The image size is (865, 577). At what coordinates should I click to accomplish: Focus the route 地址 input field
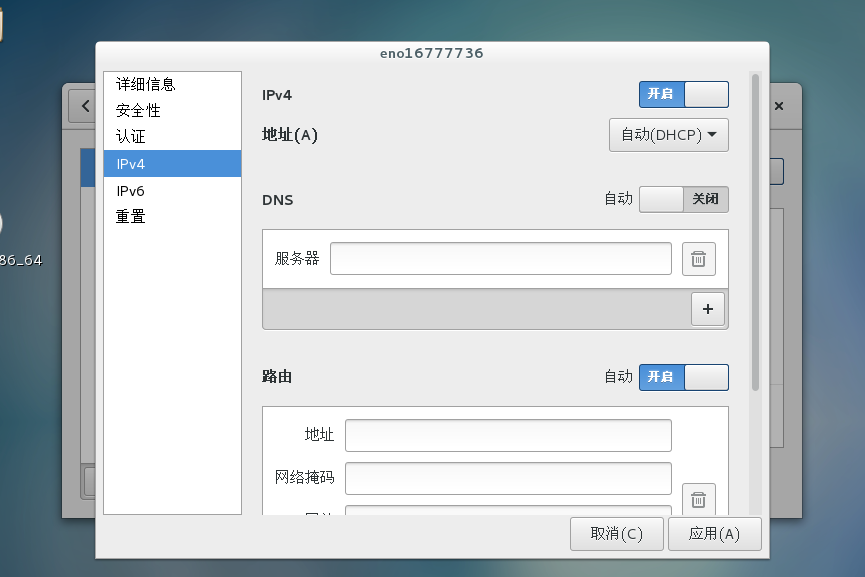click(x=508, y=435)
